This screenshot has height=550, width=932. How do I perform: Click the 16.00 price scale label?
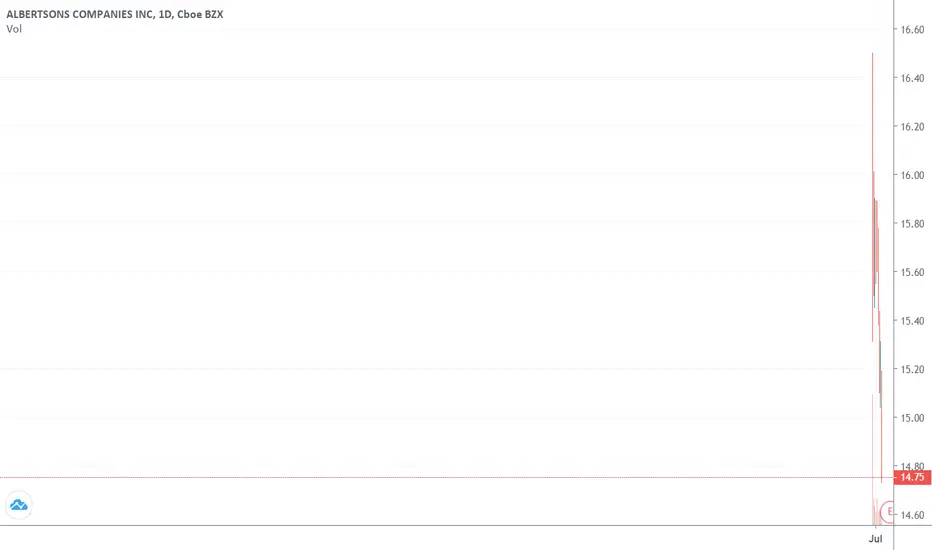(x=912, y=175)
